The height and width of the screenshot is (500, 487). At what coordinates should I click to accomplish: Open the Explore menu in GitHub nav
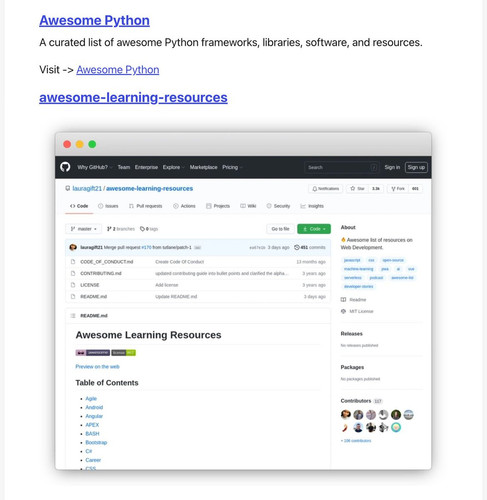[x=173, y=167]
